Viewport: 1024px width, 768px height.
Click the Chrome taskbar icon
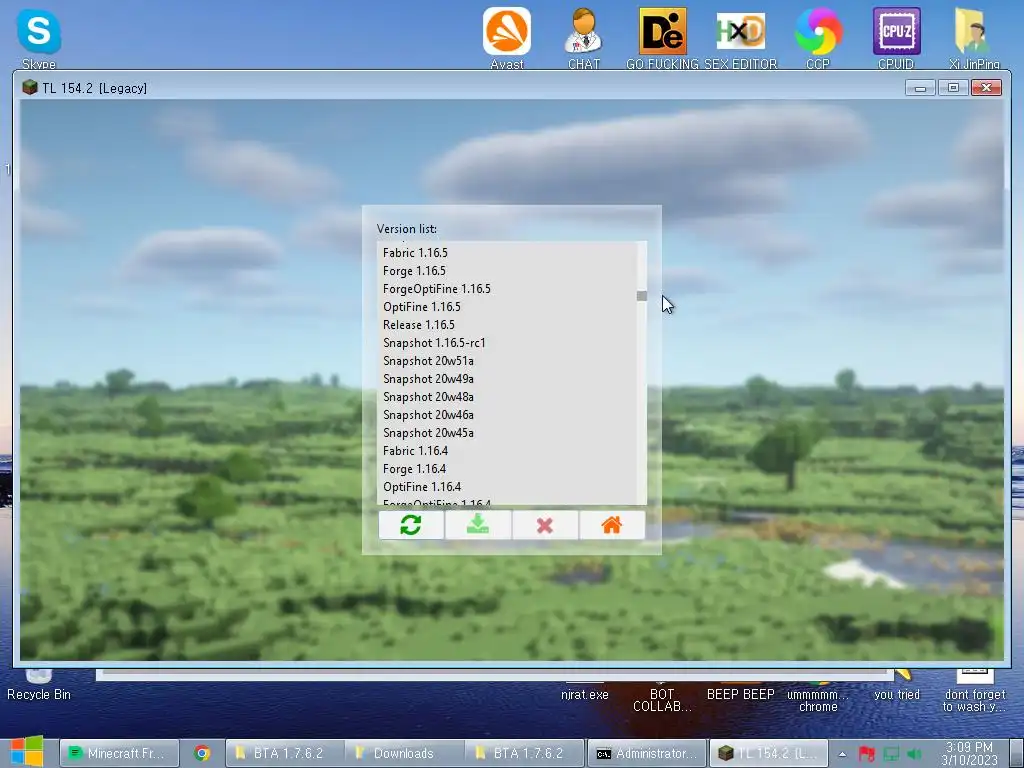(x=202, y=753)
